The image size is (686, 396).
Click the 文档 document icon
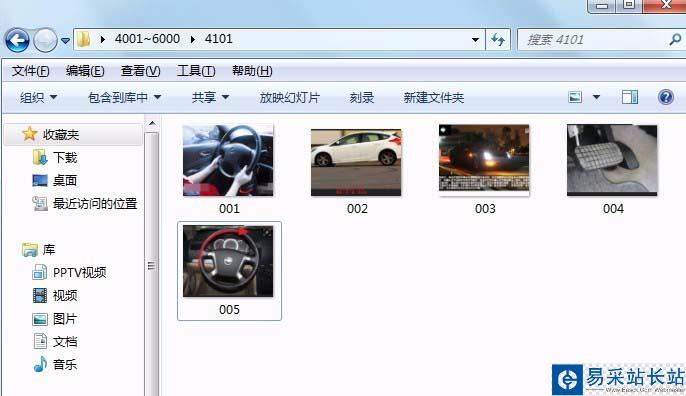coord(40,341)
